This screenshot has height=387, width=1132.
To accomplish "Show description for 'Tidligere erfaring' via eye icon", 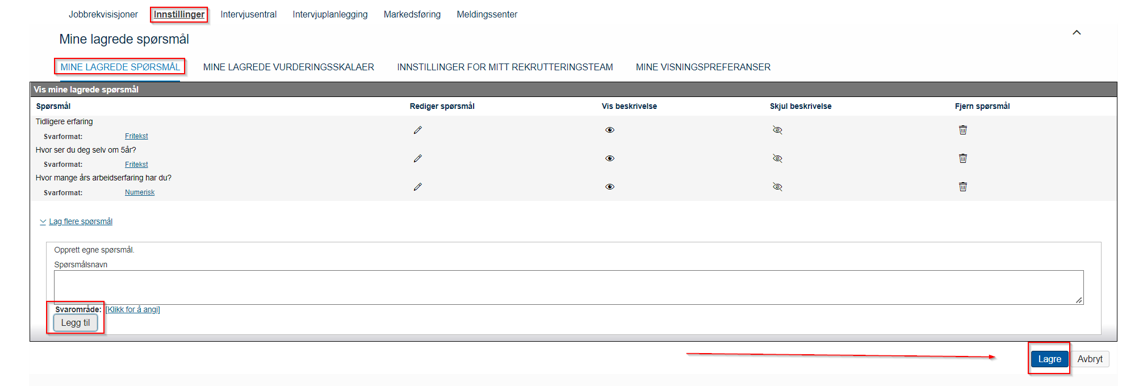I will pyautogui.click(x=609, y=130).
